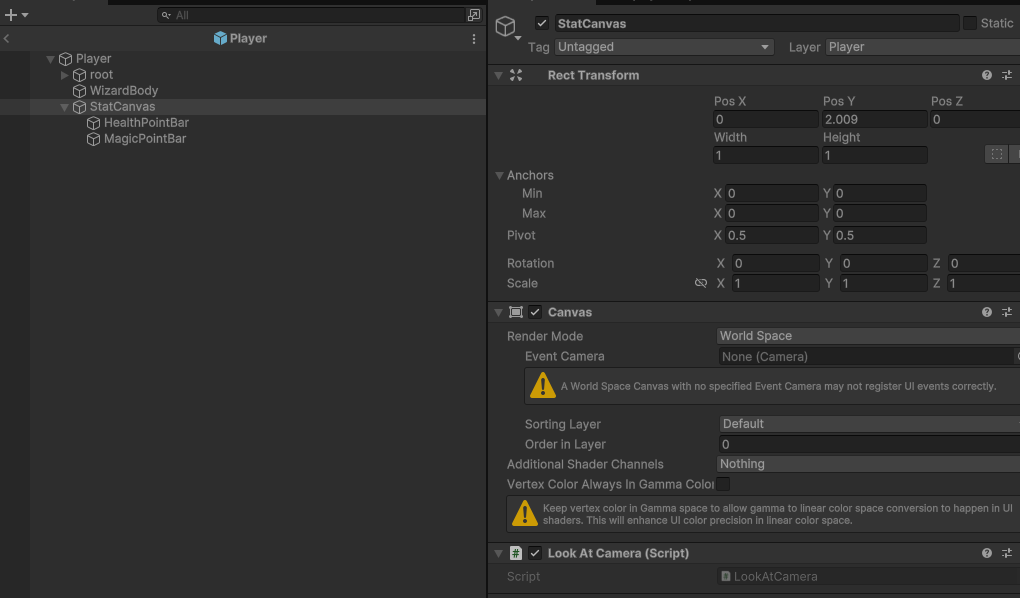Expand the root tree node
The height and width of the screenshot is (598, 1020).
coord(64,75)
